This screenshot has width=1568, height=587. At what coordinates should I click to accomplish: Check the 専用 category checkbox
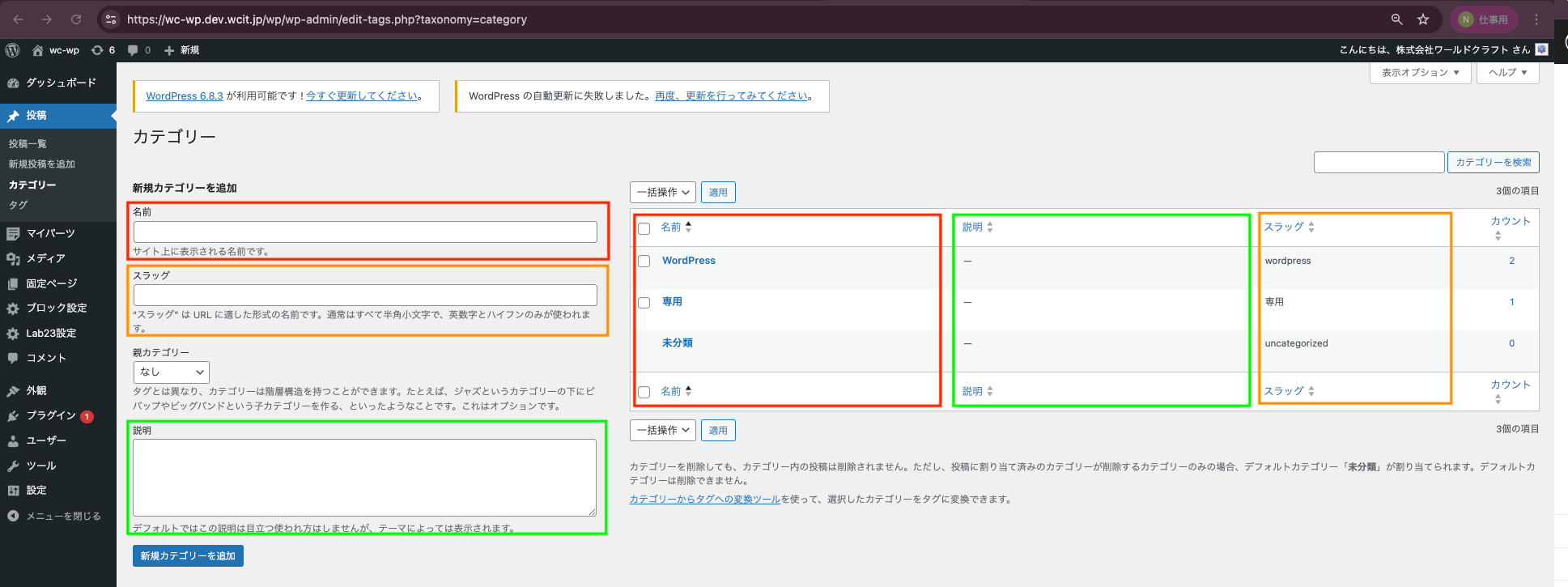644,303
